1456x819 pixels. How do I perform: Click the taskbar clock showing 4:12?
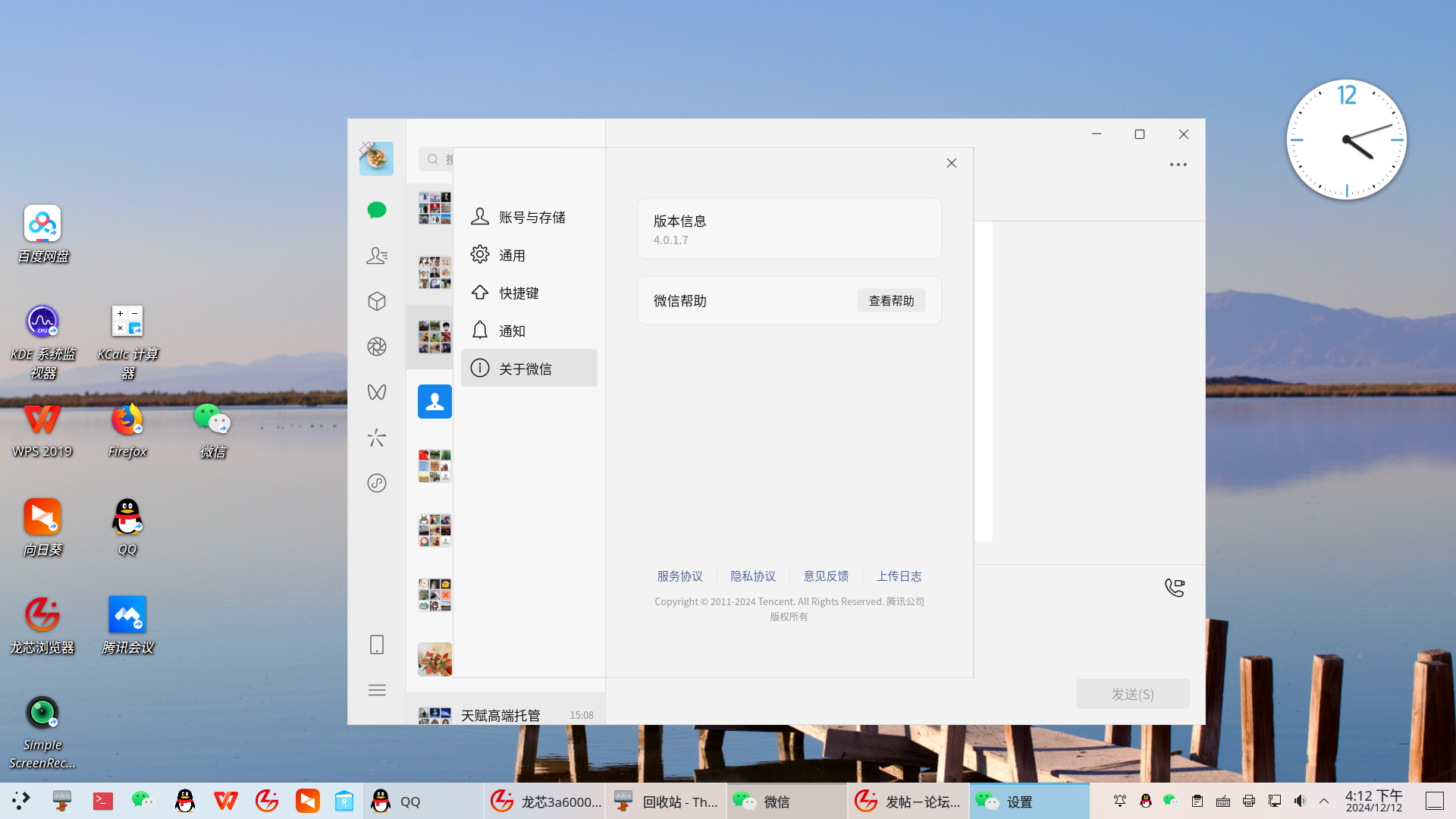click(1374, 801)
